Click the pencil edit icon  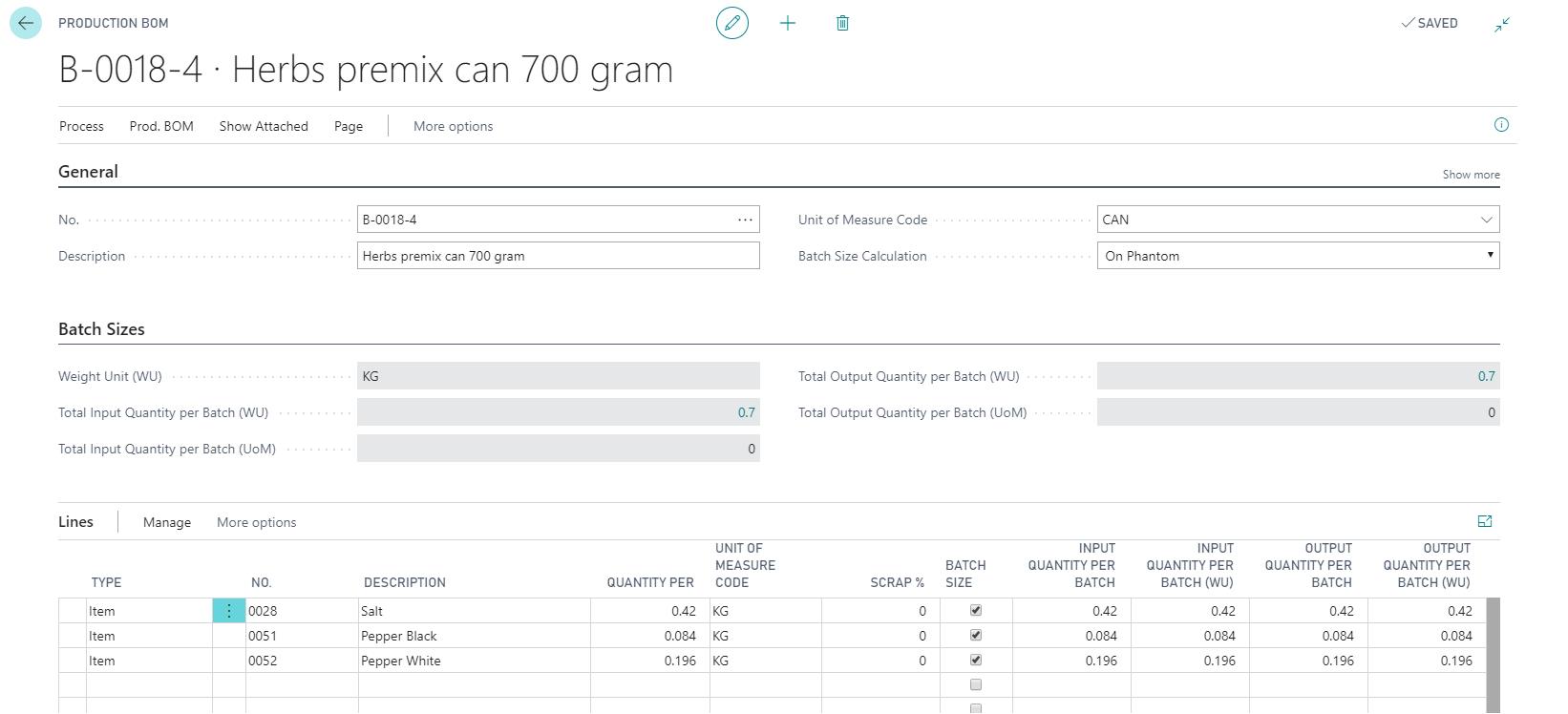coord(732,23)
